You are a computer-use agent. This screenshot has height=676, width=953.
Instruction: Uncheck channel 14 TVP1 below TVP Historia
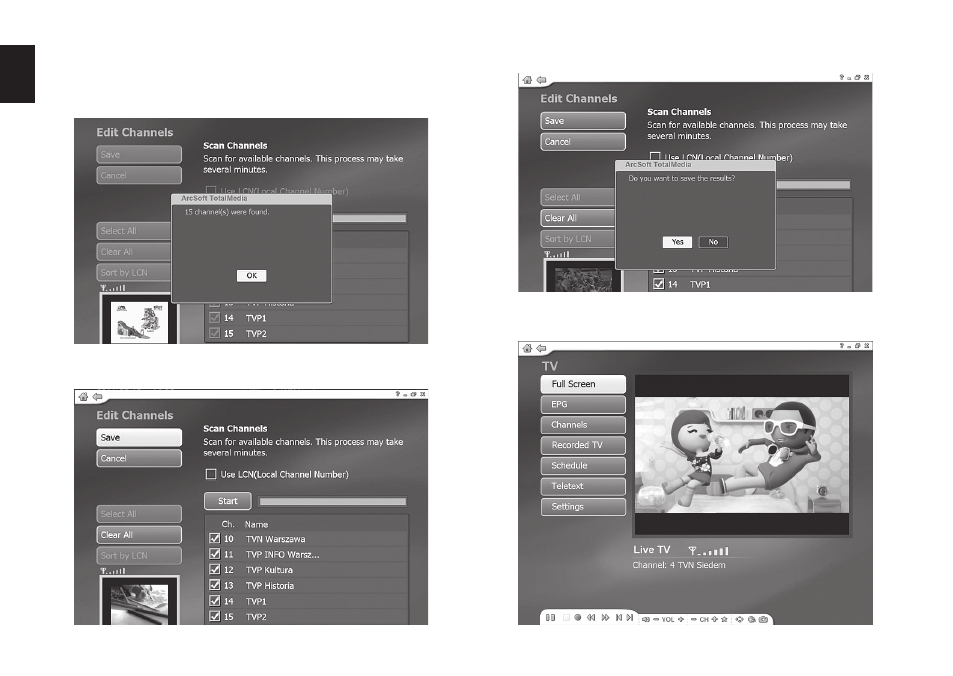215,601
